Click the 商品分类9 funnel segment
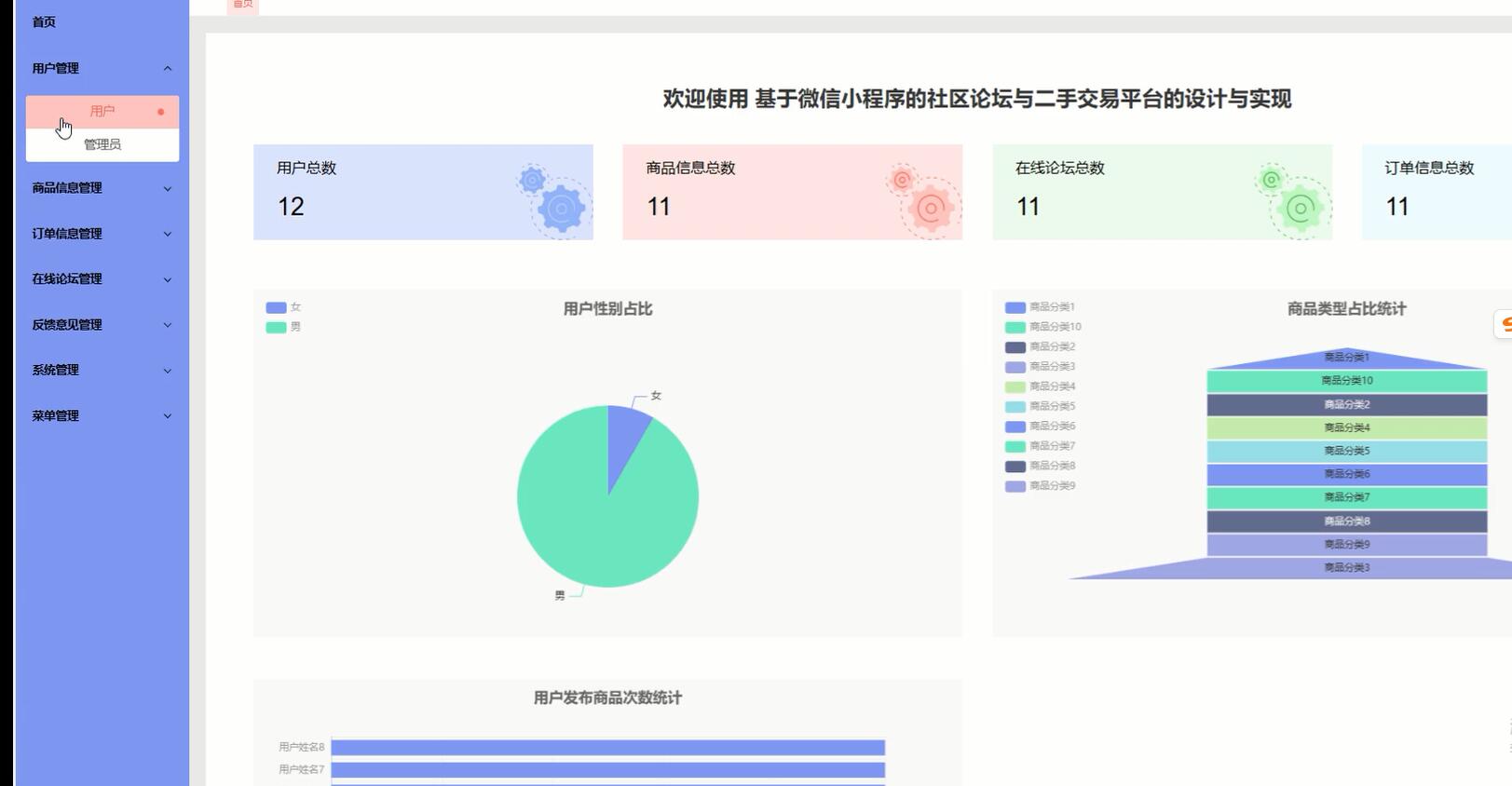This screenshot has width=1512, height=786. [x=1347, y=545]
